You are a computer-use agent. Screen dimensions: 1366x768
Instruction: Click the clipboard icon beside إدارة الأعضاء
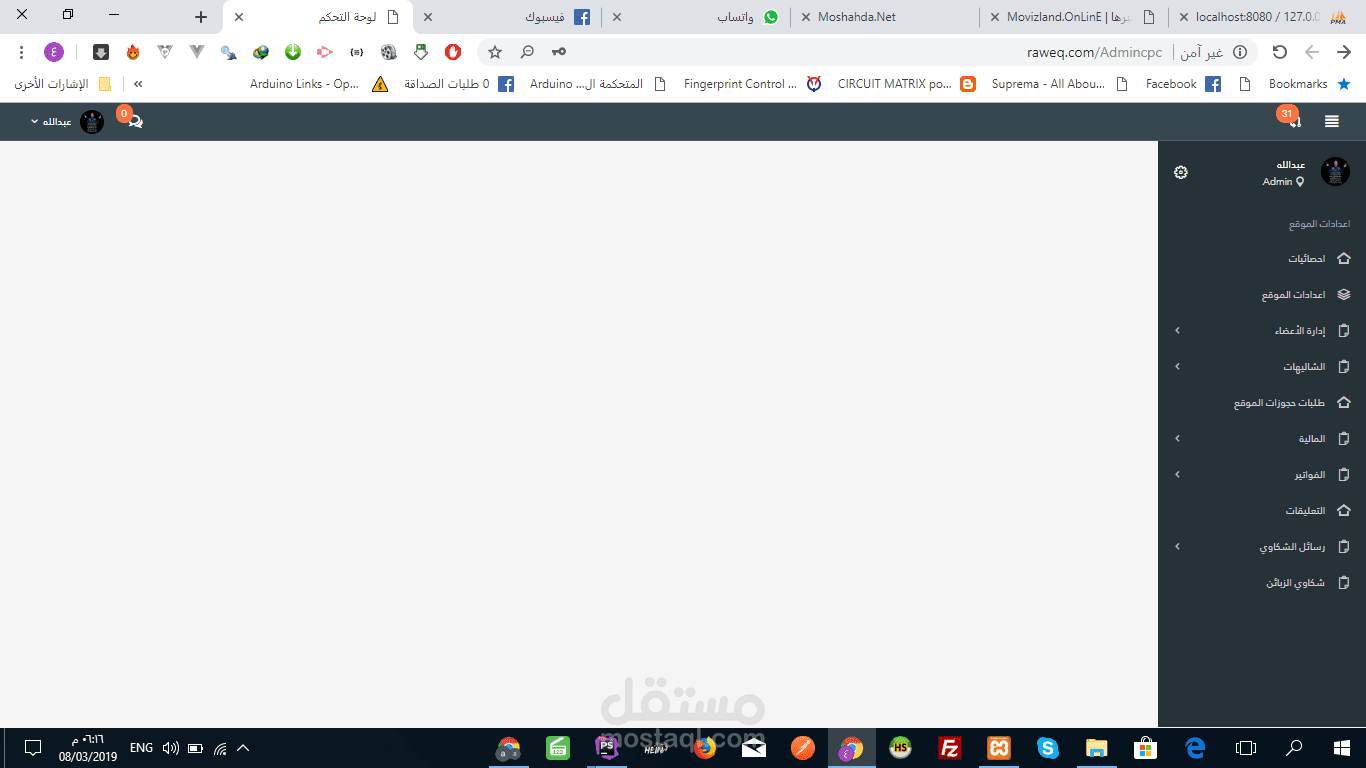tap(1343, 331)
